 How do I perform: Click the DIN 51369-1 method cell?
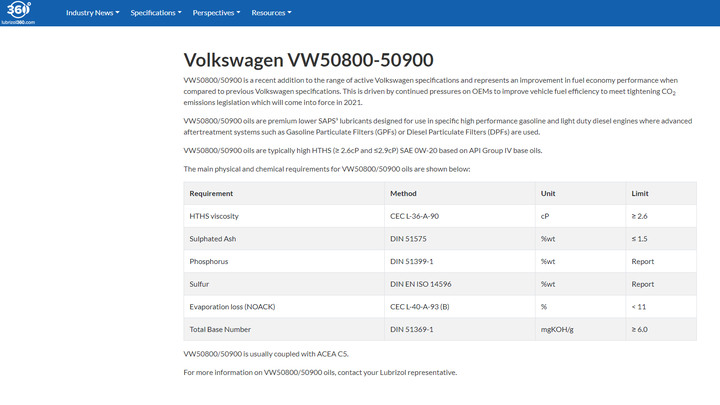[x=460, y=329]
